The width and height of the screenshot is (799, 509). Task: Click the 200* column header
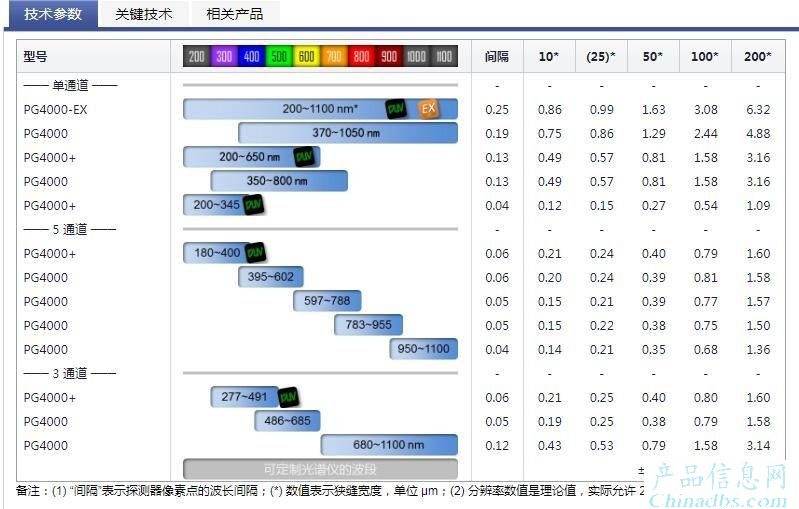[758, 57]
